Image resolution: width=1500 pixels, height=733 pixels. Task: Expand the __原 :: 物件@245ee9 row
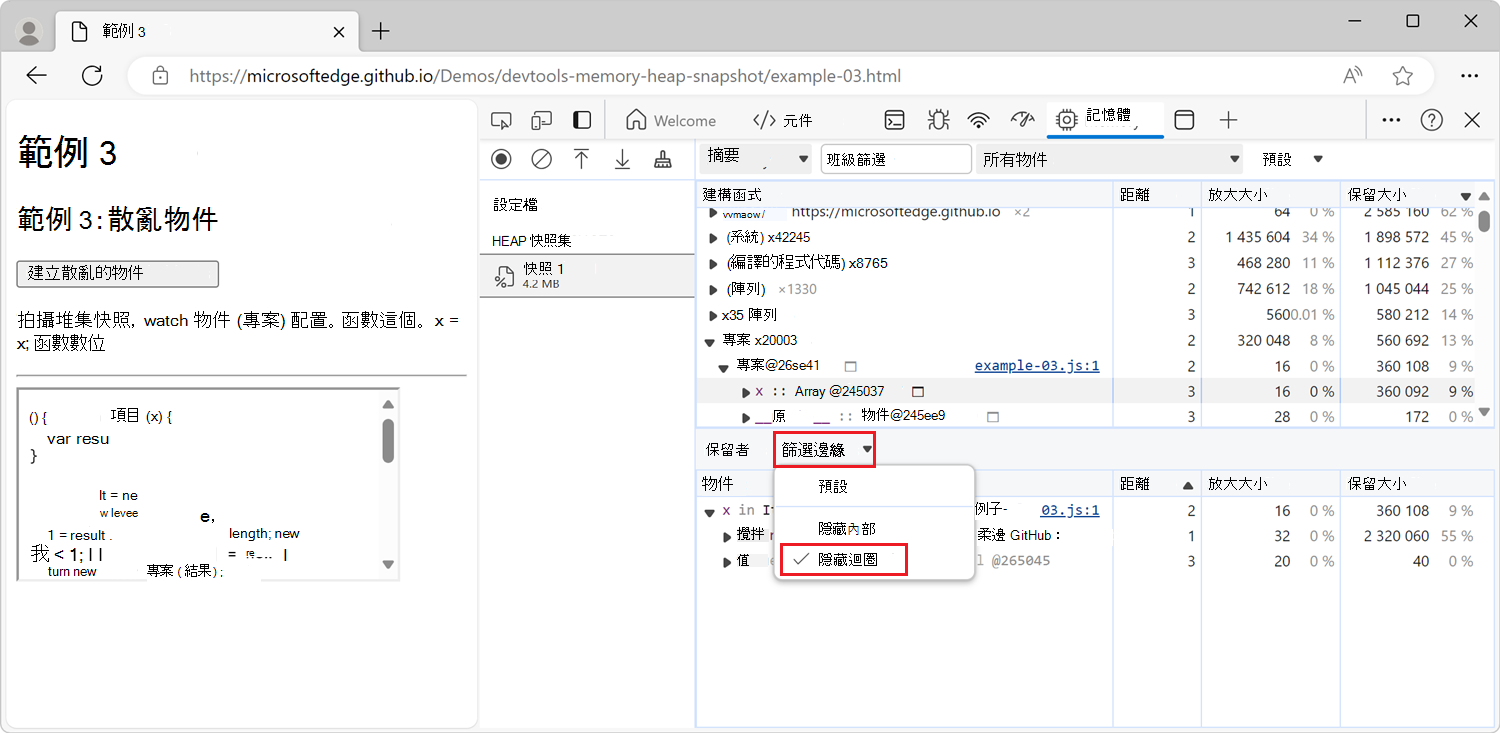pyautogui.click(x=746, y=417)
